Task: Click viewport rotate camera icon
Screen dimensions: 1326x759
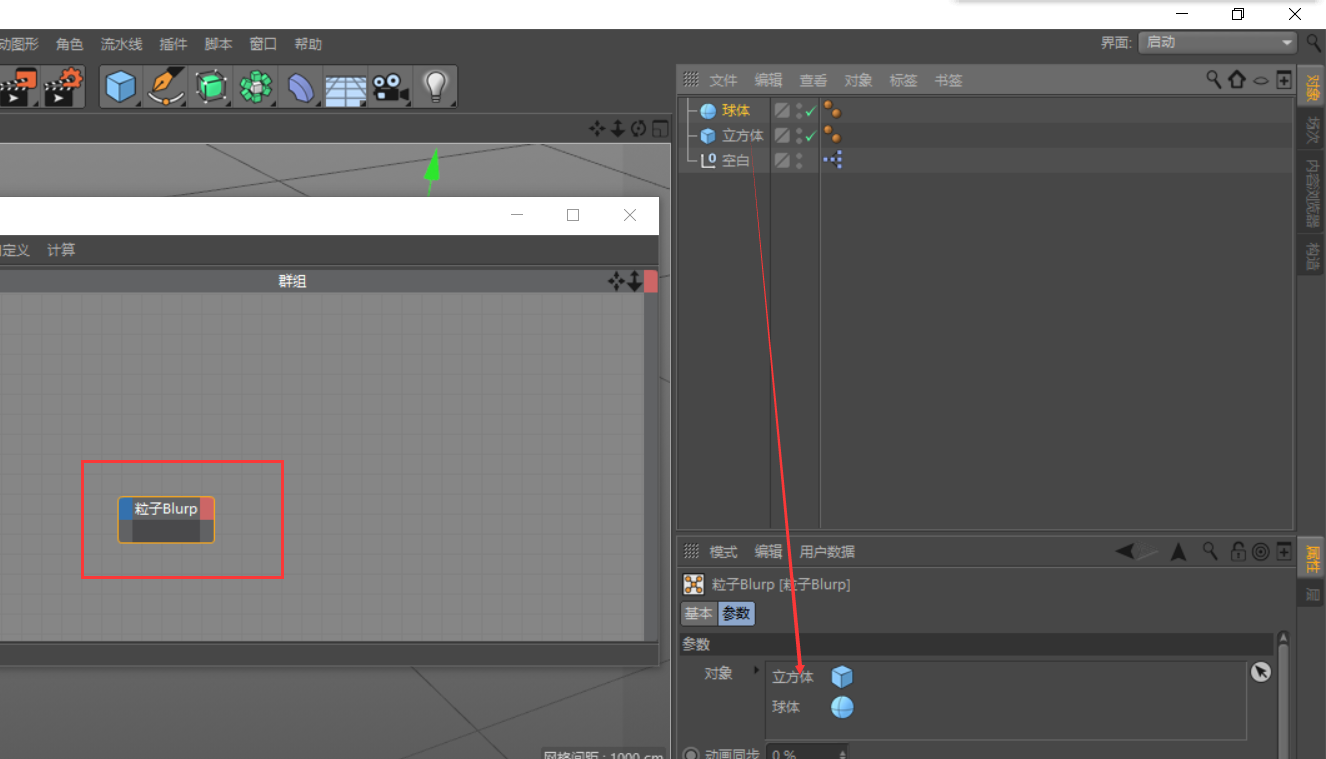Action: [639, 128]
